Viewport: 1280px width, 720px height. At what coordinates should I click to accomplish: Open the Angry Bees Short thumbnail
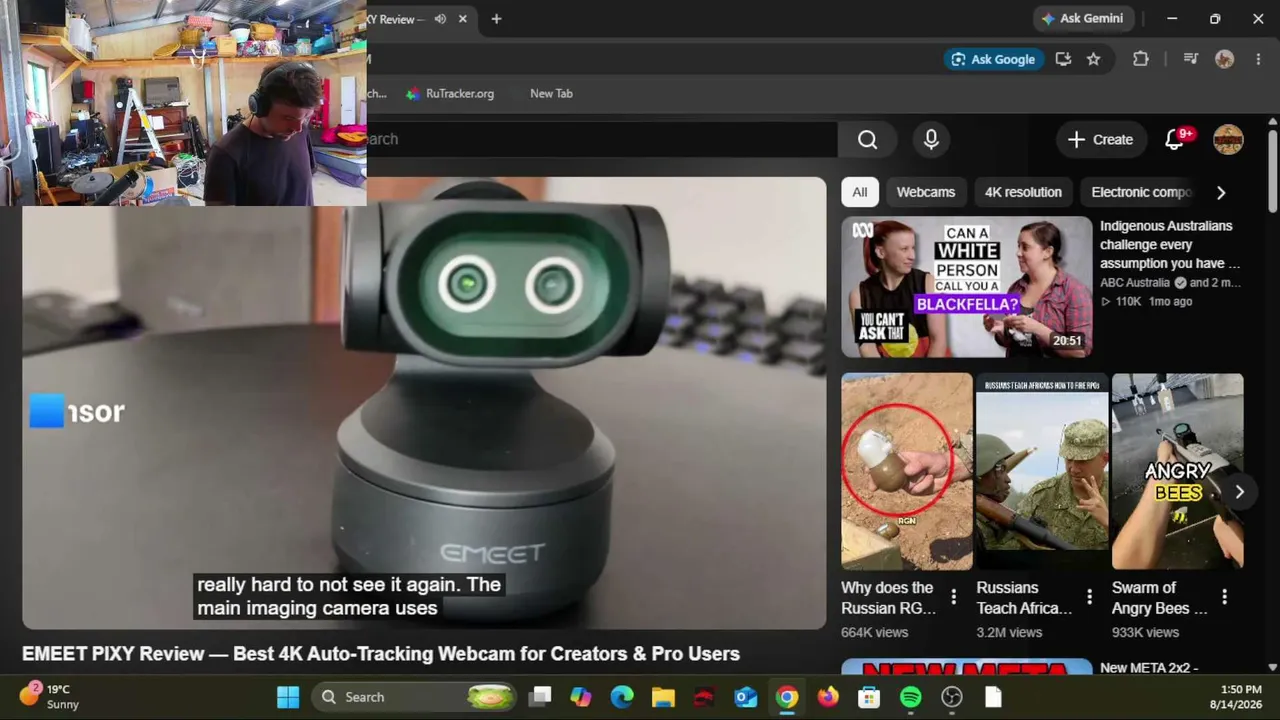[1177, 472]
